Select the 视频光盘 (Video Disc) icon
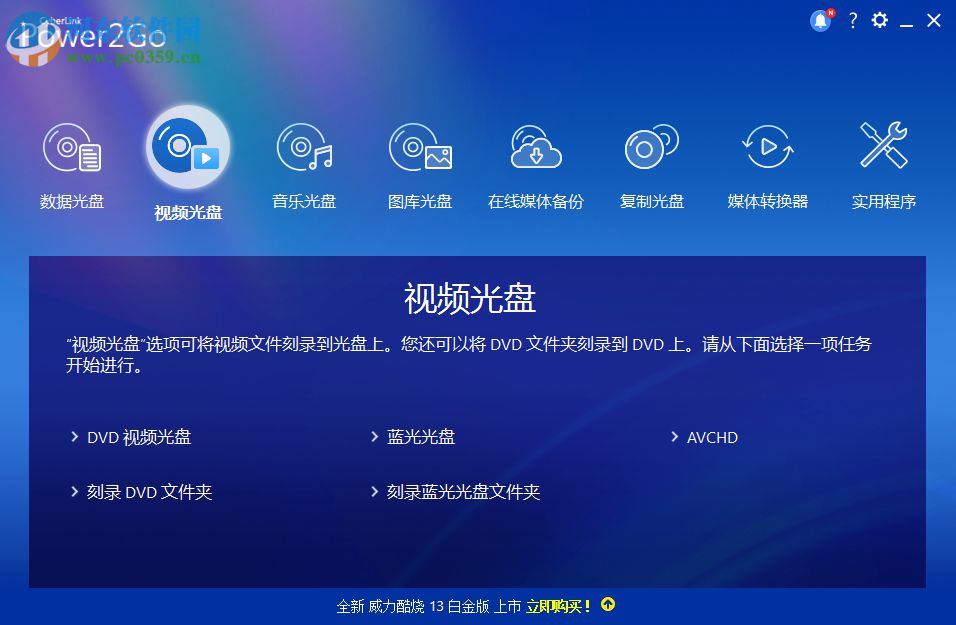956x625 pixels. tap(187, 148)
